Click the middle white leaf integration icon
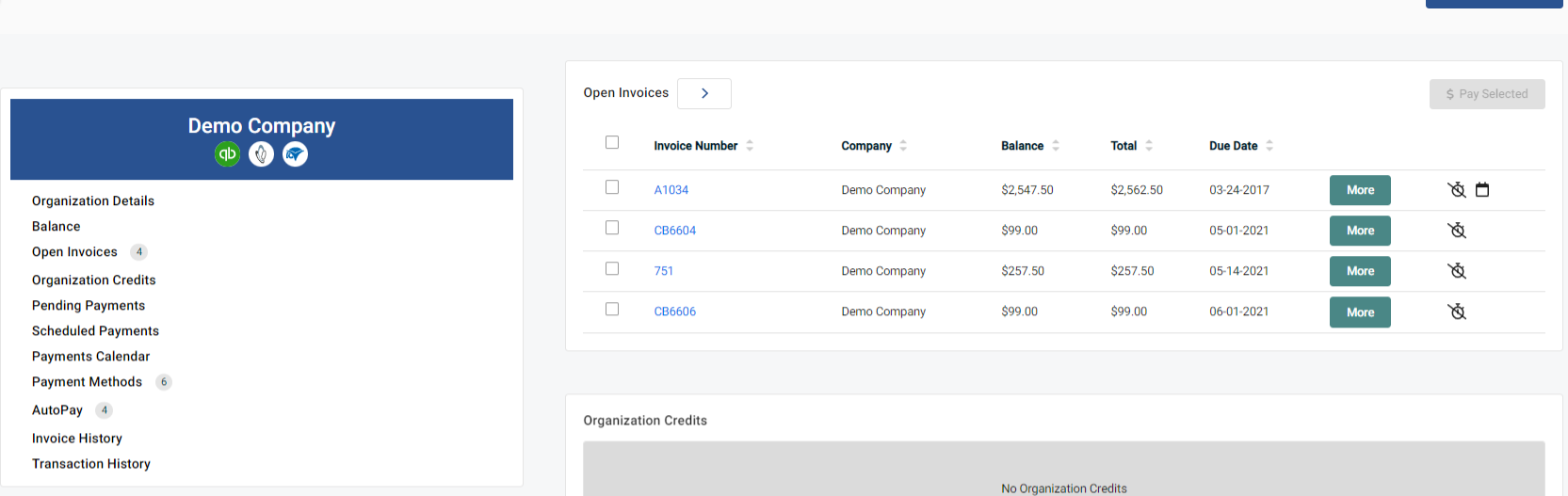The image size is (1568, 496). (261, 154)
